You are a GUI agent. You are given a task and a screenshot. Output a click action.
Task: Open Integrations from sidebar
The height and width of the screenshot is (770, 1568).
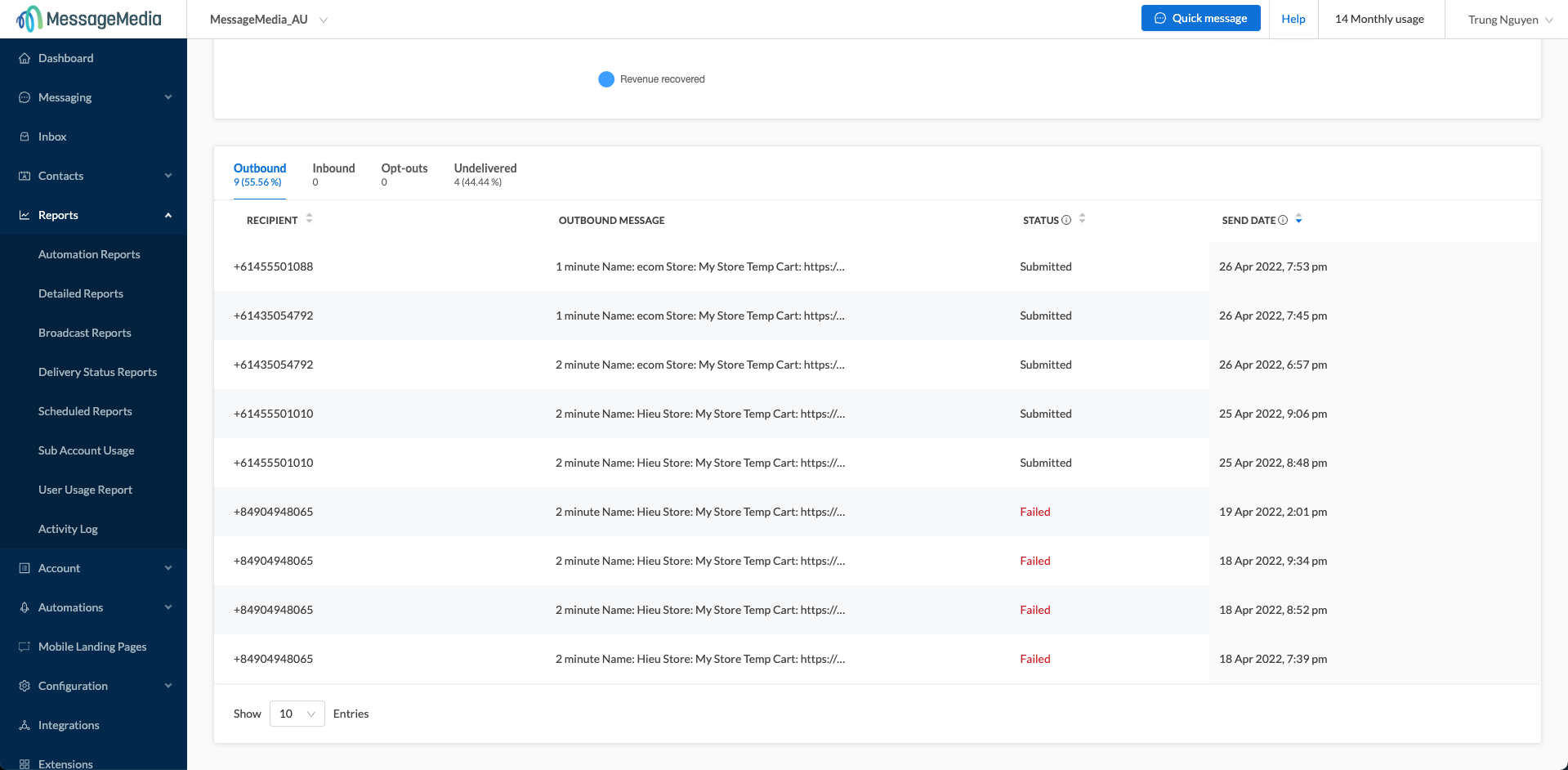[69, 725]
